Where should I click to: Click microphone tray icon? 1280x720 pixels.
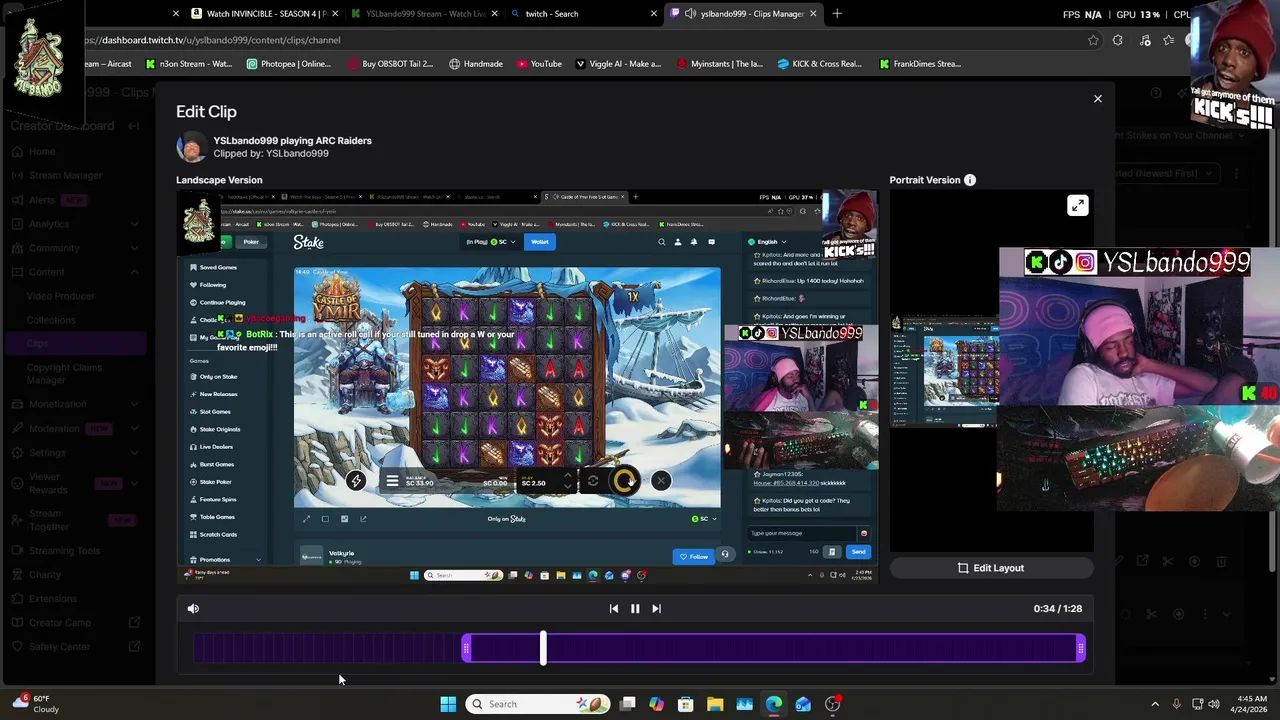point(1176,704)
